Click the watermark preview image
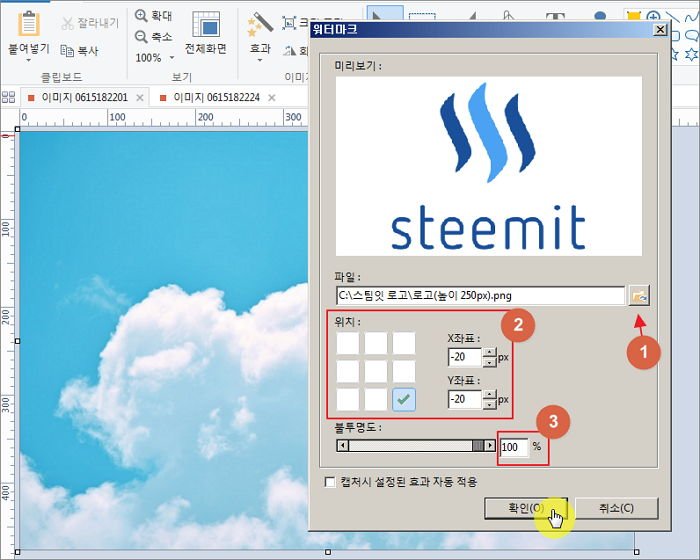Image resolution: width=700 pixels, height=560 pixels. click(x=488, y=166)
